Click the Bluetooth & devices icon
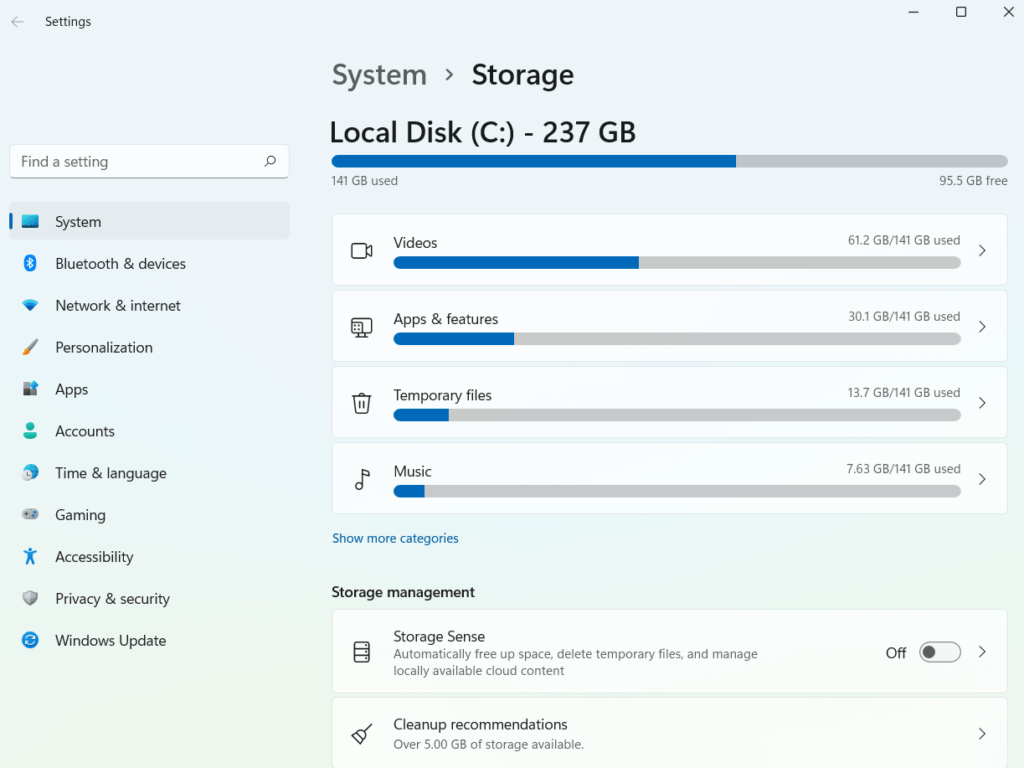 (x=30, y=264)
